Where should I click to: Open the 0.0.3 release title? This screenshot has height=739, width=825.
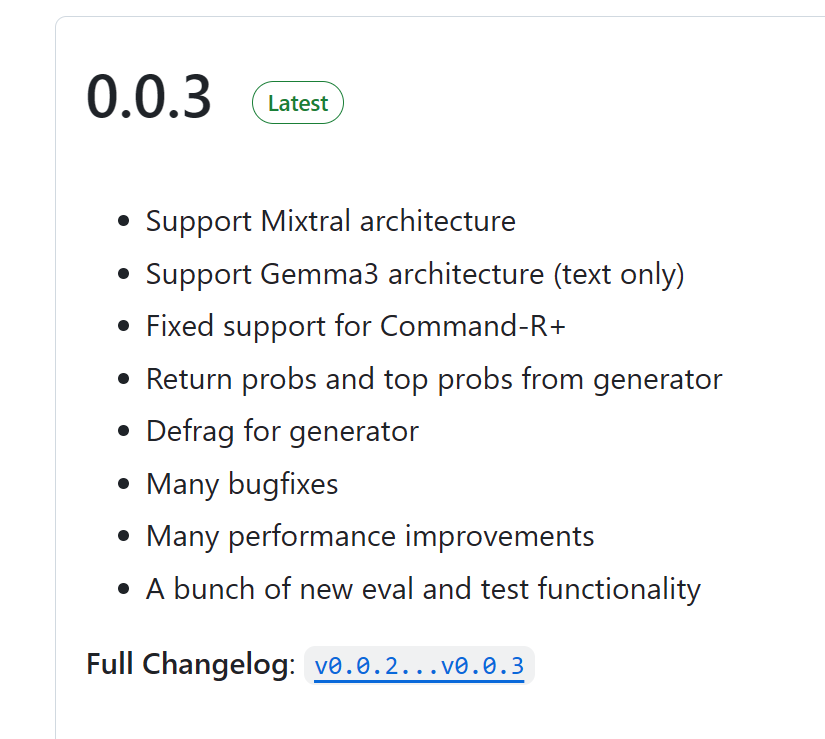tap(149, 98)
